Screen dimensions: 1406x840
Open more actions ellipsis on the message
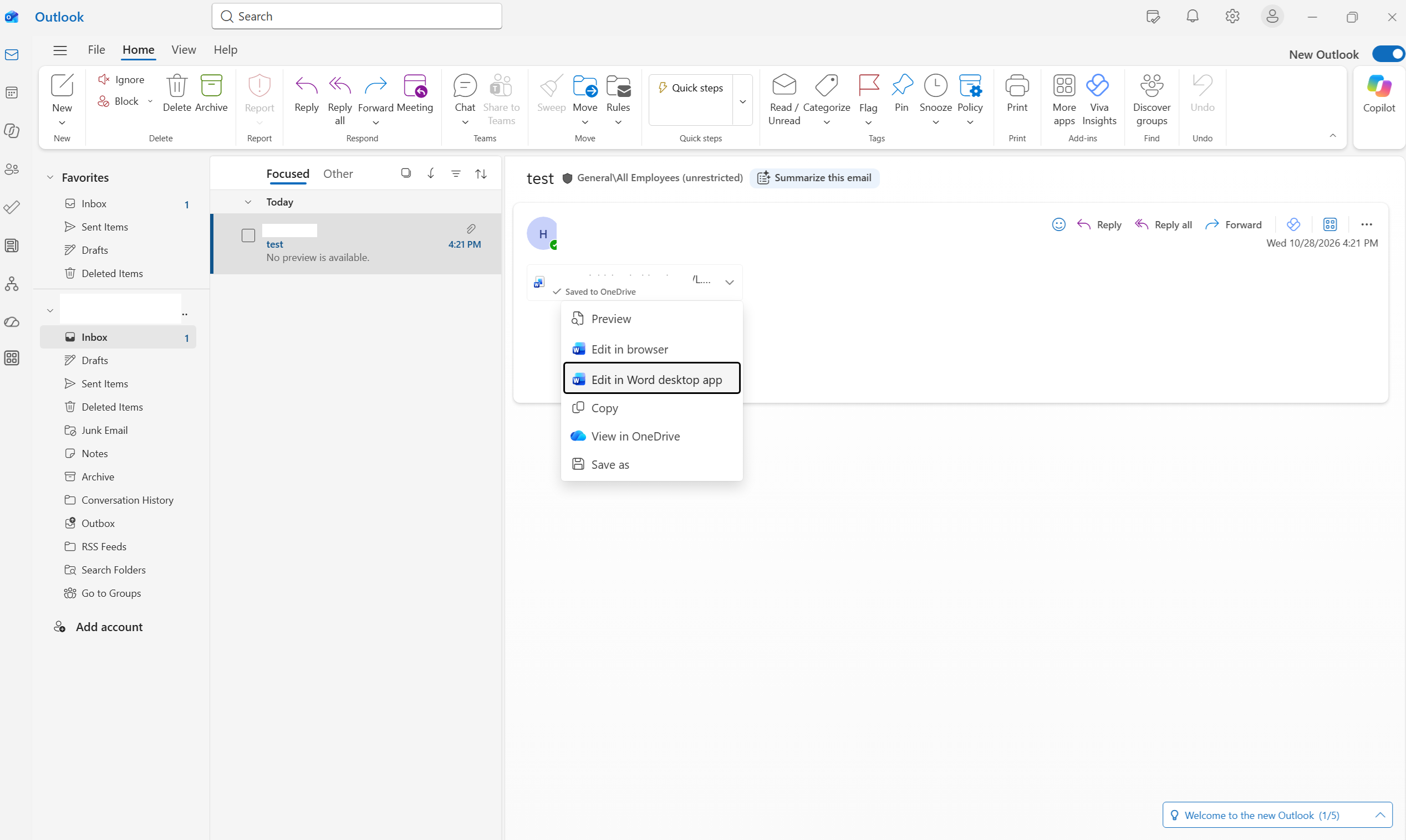(x=1366, y=225)
